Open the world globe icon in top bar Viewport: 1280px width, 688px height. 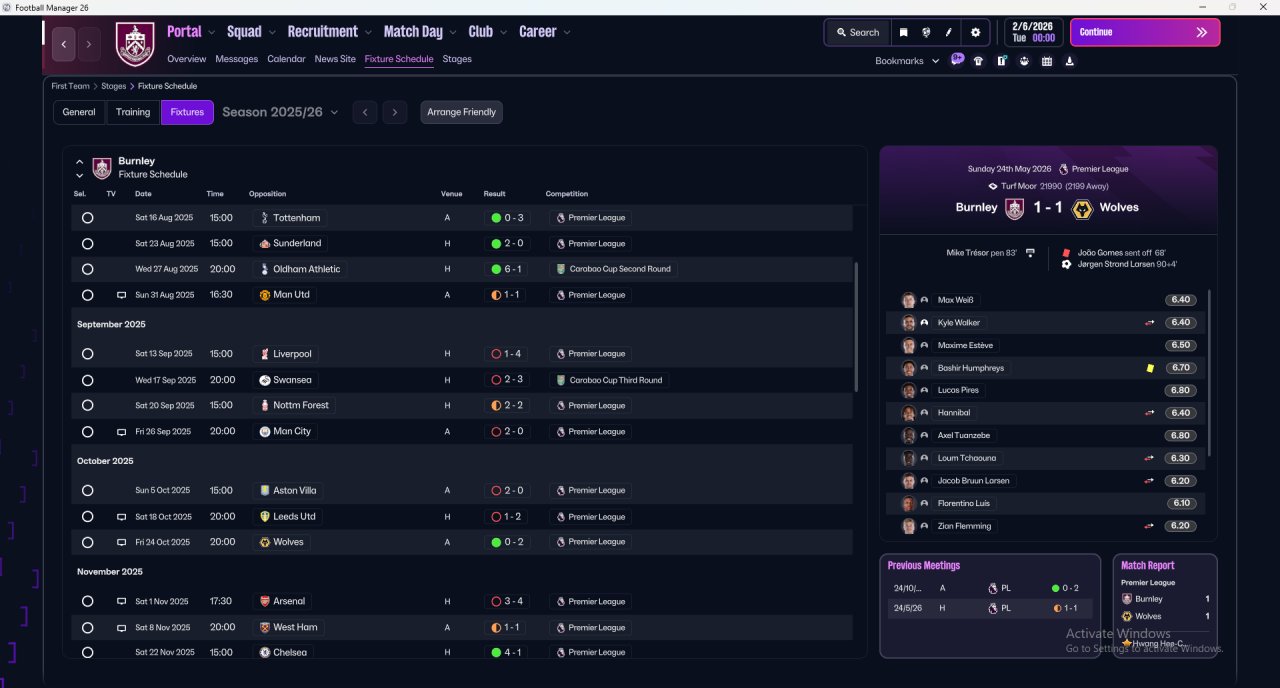click(926, 32)
